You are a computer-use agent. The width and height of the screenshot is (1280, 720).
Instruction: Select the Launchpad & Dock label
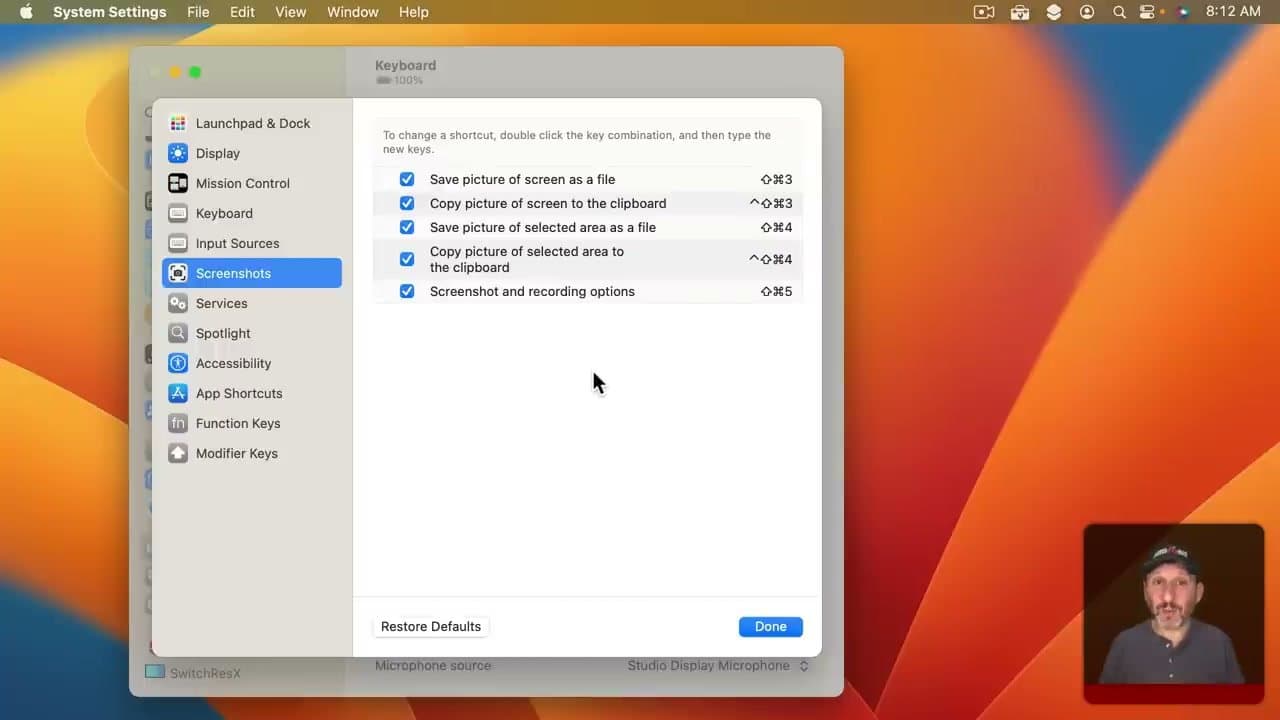click(253, 123)
